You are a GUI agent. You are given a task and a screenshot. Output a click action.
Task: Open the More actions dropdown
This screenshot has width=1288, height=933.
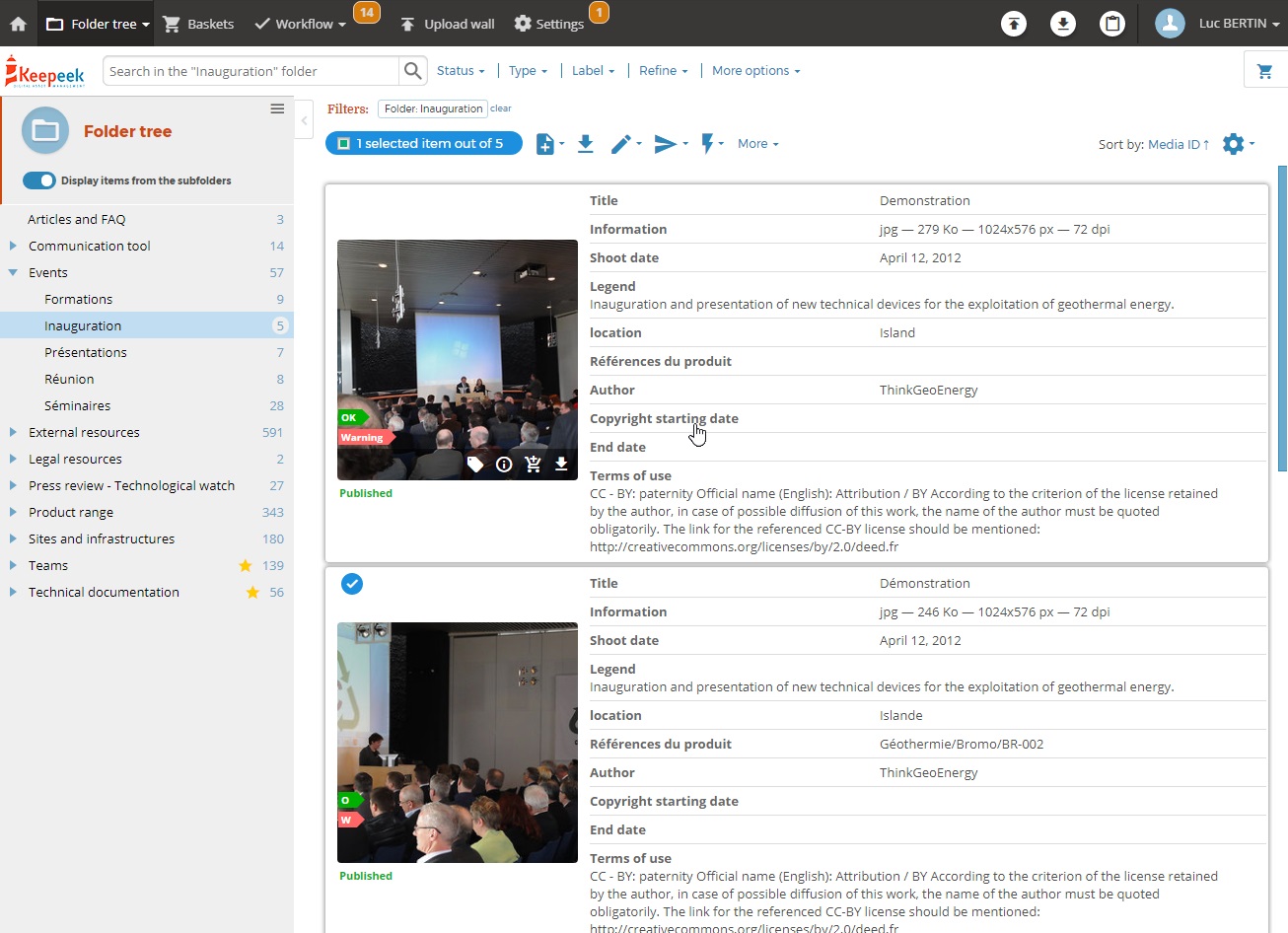coord(757,144)
